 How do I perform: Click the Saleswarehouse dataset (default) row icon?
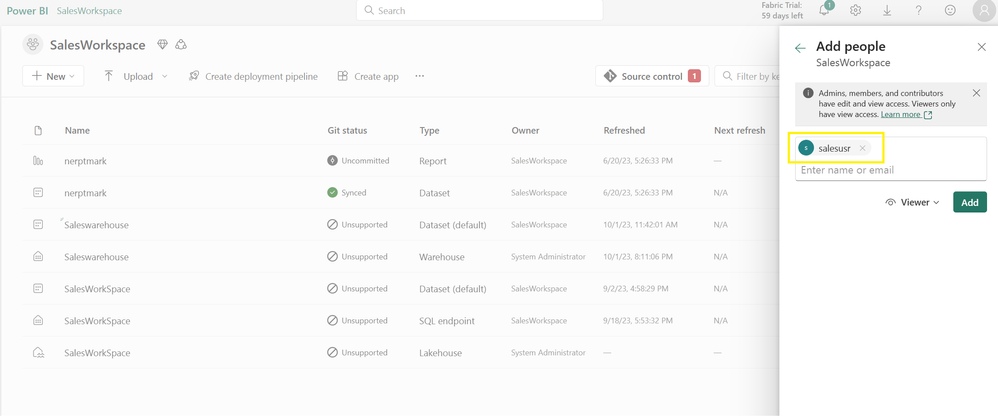(x=38, y=225)
